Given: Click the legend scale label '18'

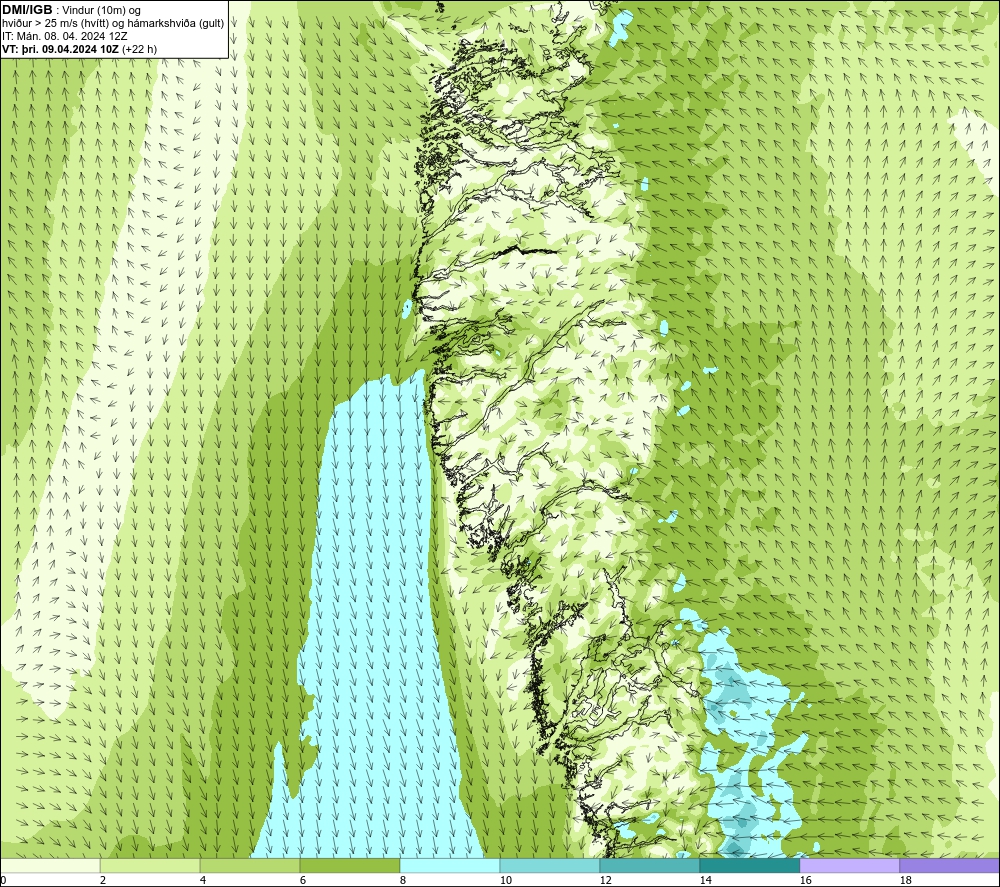Looking at the screenshot, I should coord(906,881).
